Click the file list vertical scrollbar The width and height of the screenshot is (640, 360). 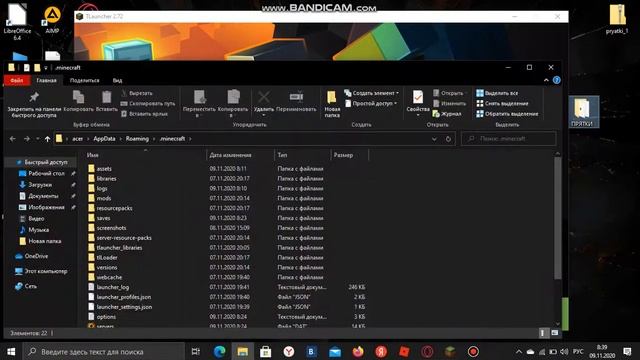pyautogui.click(x=558, y=218)
